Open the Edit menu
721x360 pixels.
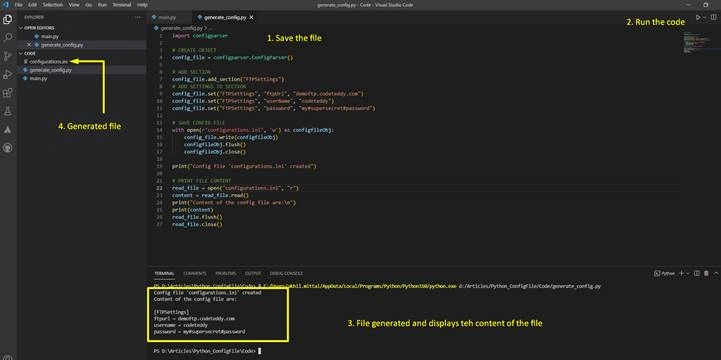point(32,5)
